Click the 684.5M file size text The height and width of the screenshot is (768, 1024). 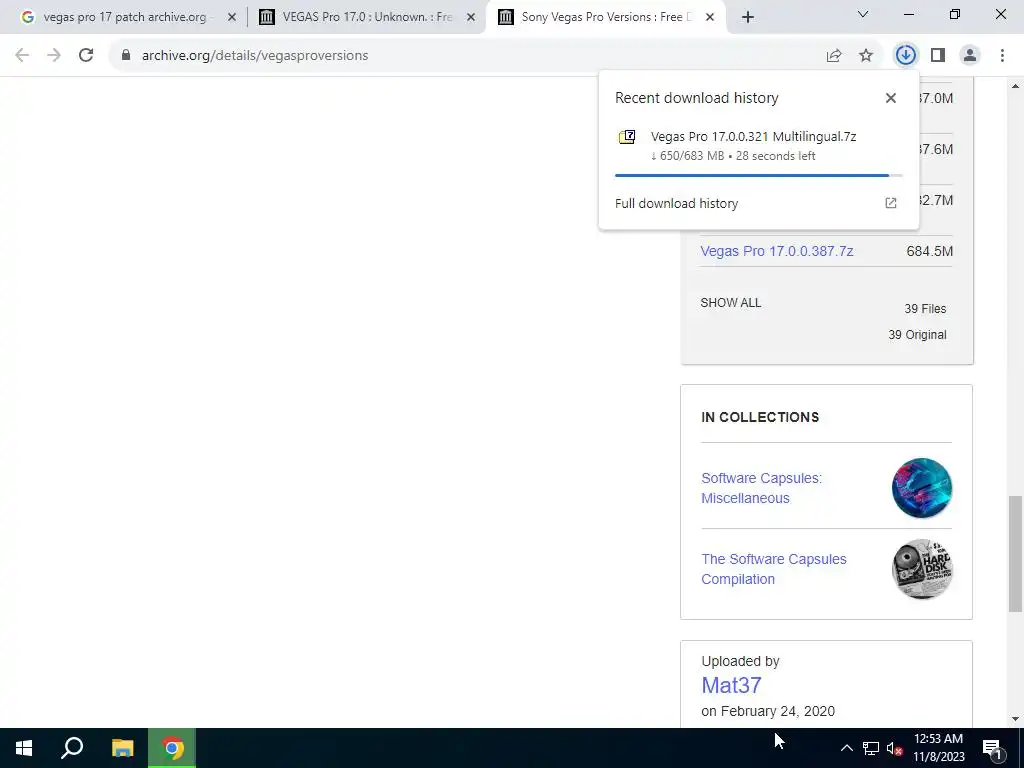pos(929,251)
